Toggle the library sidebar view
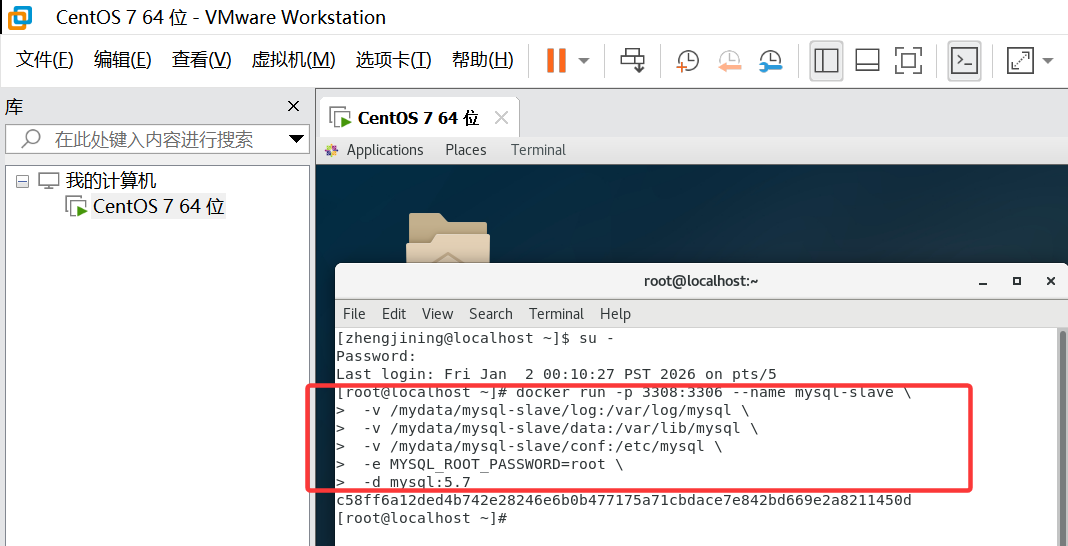 pyautogui.click(x=826, y=61)
